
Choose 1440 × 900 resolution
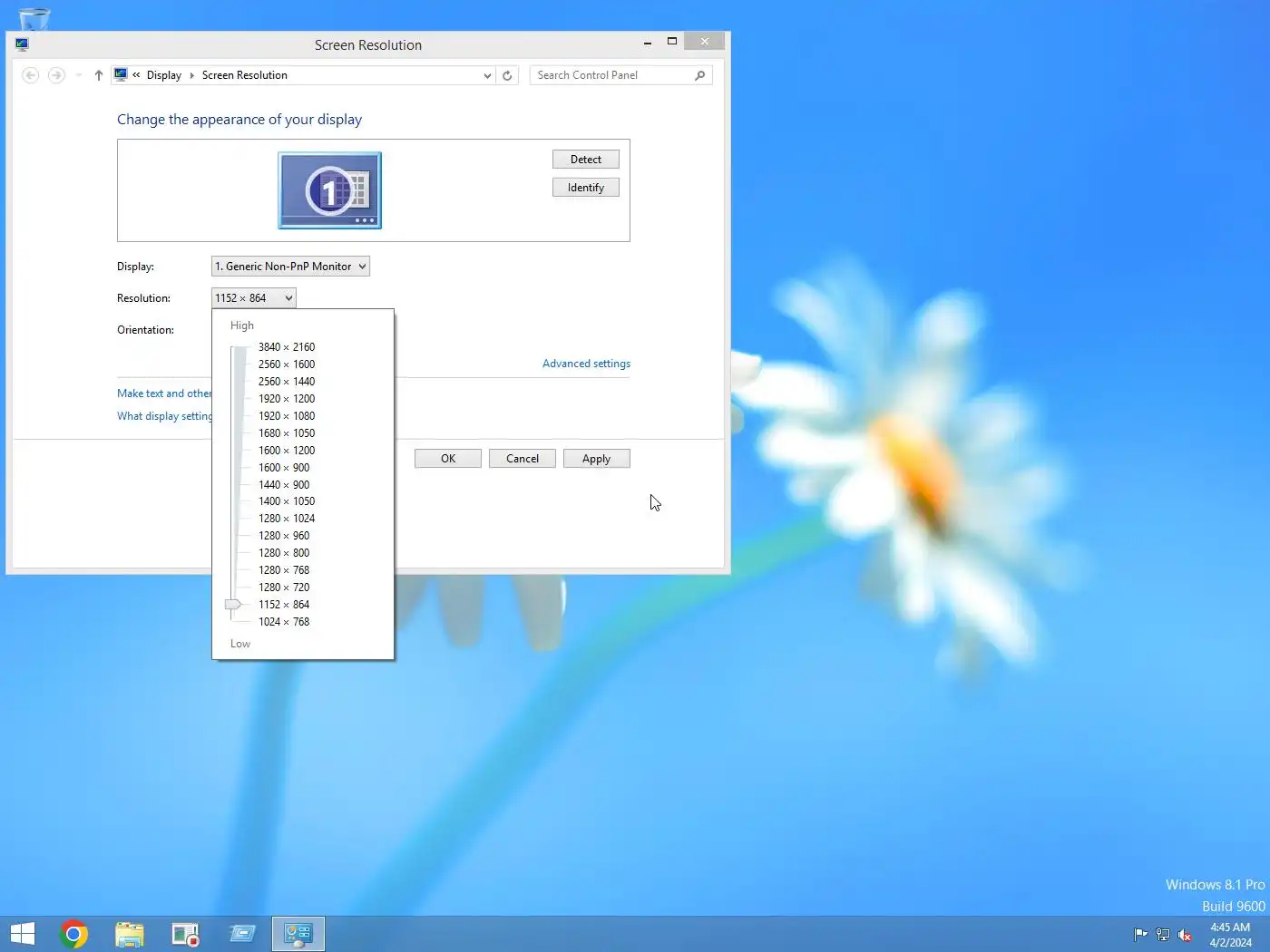[284, 485]
